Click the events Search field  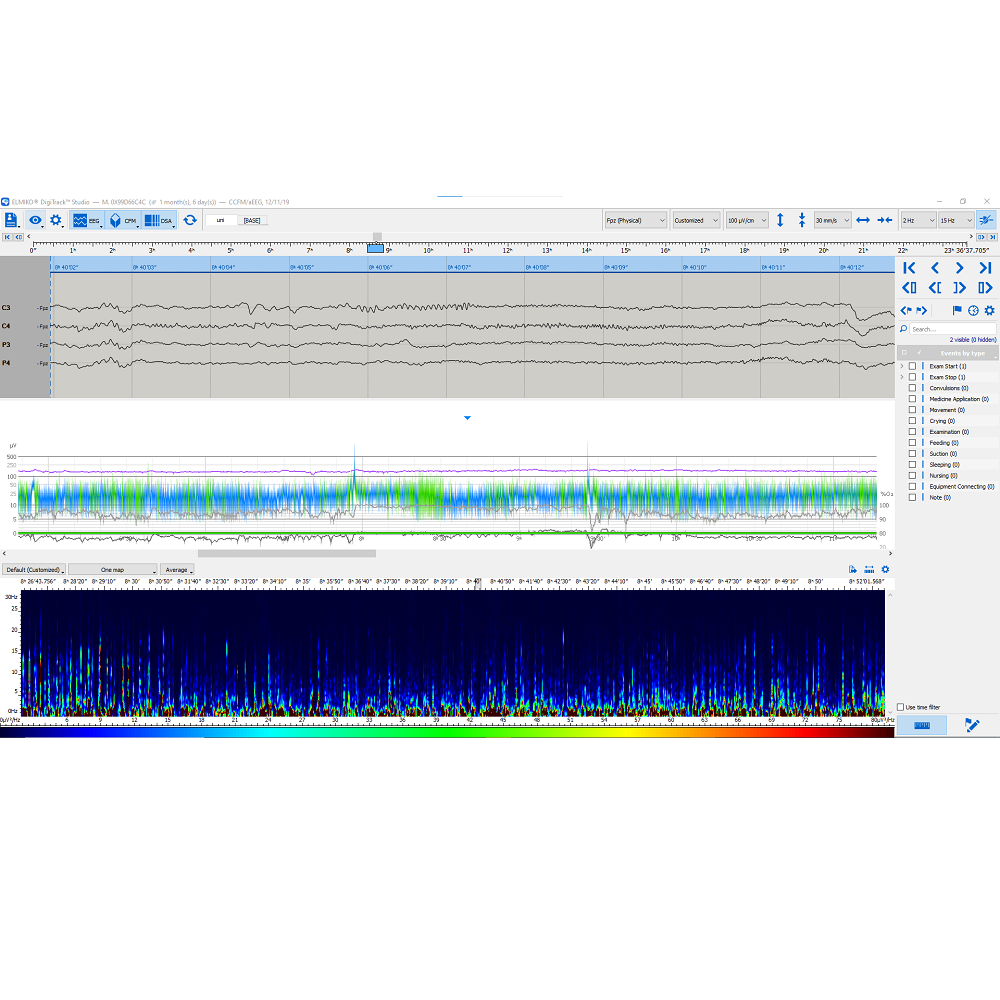pyautogui.click(x=951, y=329)
